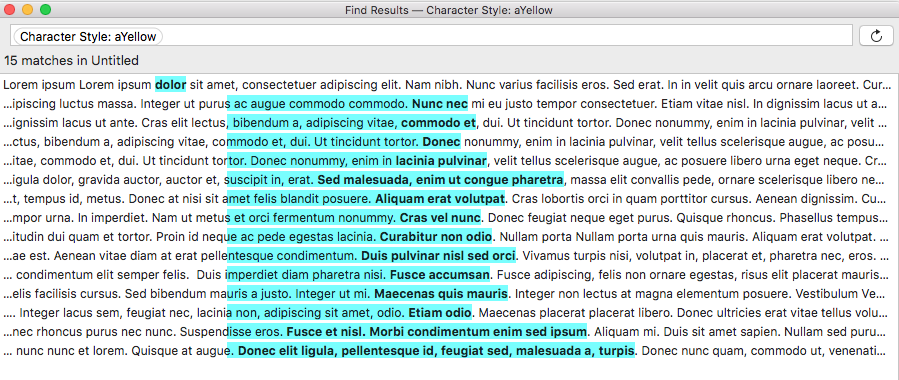Screen dimensions: 899x380
Task: Select Fusce et nisl. Morbi condimentum result
Action: tap(450, 332)
